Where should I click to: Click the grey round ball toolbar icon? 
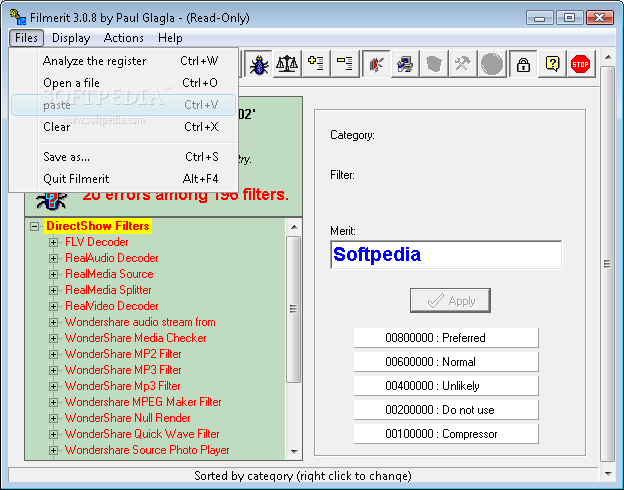click(492, 64)
